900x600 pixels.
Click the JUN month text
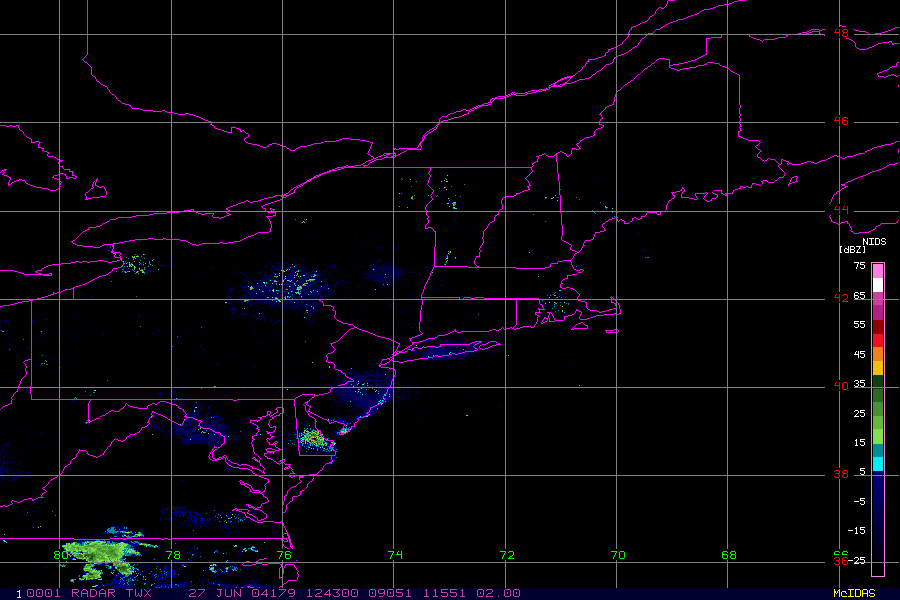(228, 593)
